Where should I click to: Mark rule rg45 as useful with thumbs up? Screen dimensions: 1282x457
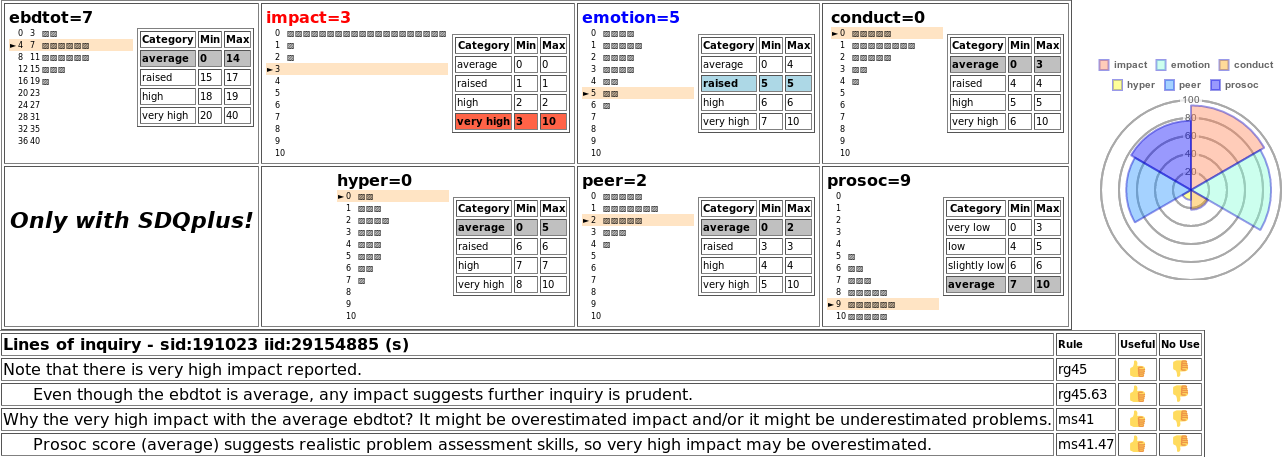1137,369
